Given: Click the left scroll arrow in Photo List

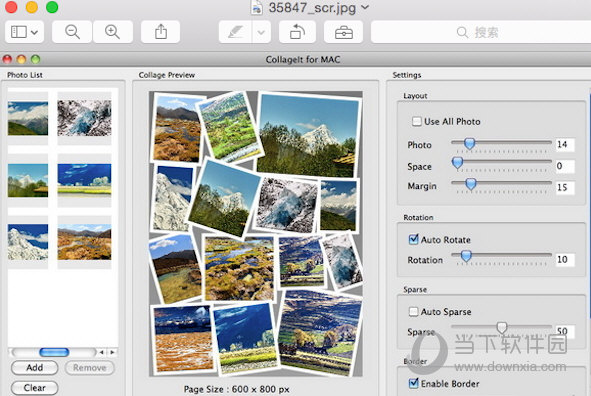Looking at the screenshot, I should pos(101,352).
